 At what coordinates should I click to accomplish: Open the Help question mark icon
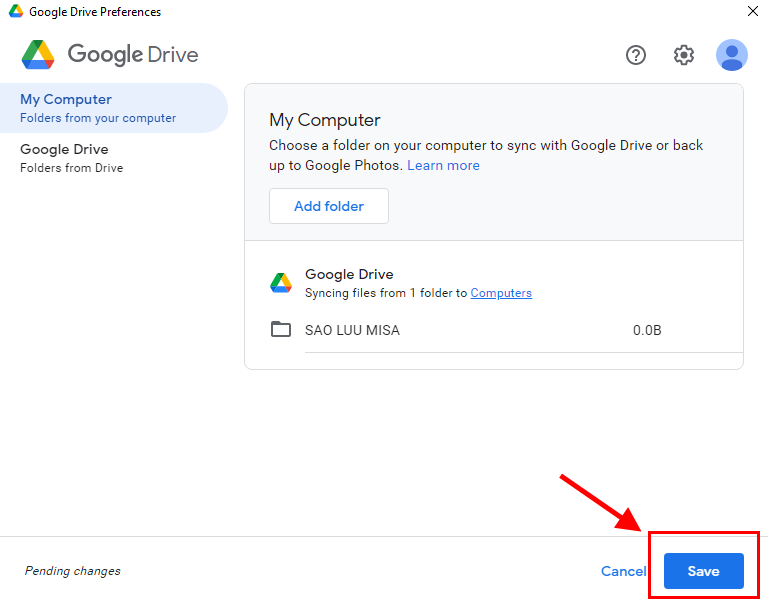pyautogui.click(x=636, y=55)
